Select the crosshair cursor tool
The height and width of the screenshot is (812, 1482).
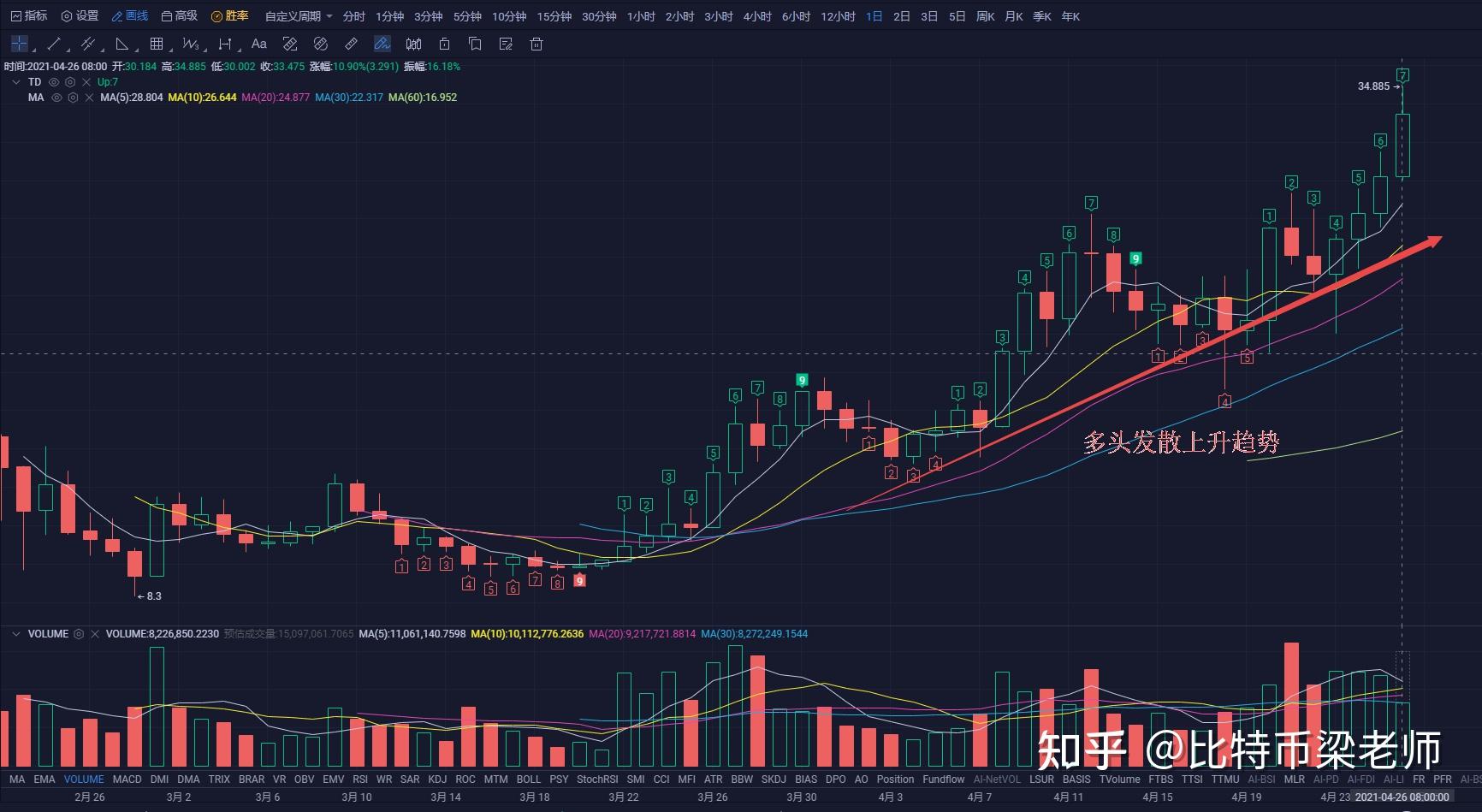[19, 44]
